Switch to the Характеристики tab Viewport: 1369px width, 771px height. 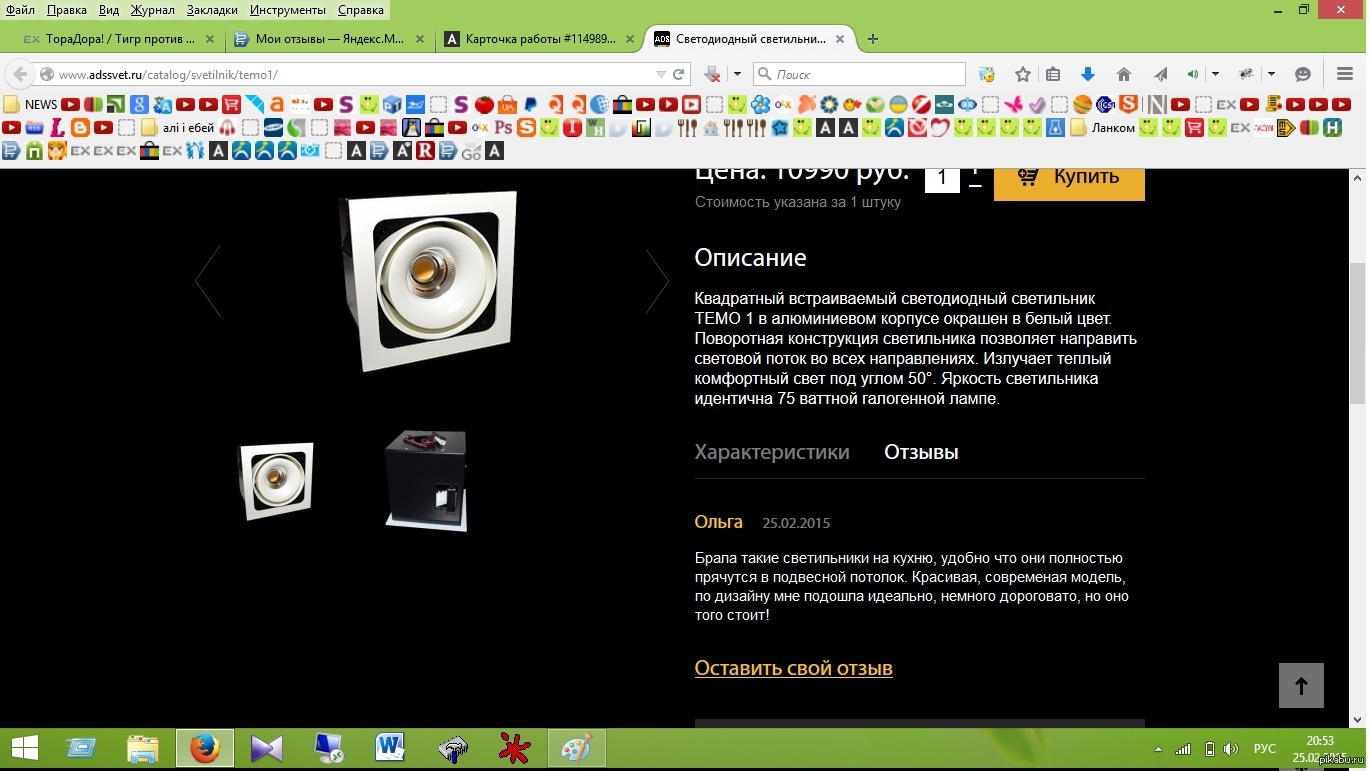pyautogui.click(x=771, y=452)
